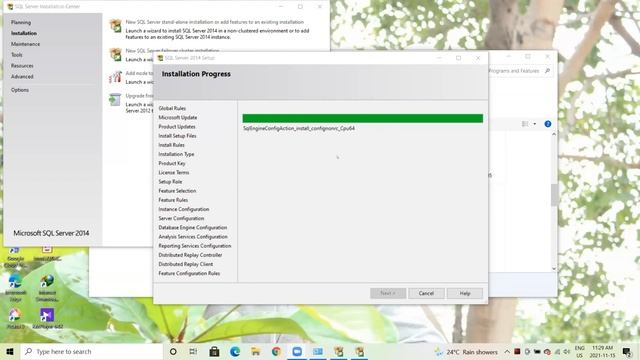Click the scroll down arrow in Programs and Features
640x360 pixels.
554,268
